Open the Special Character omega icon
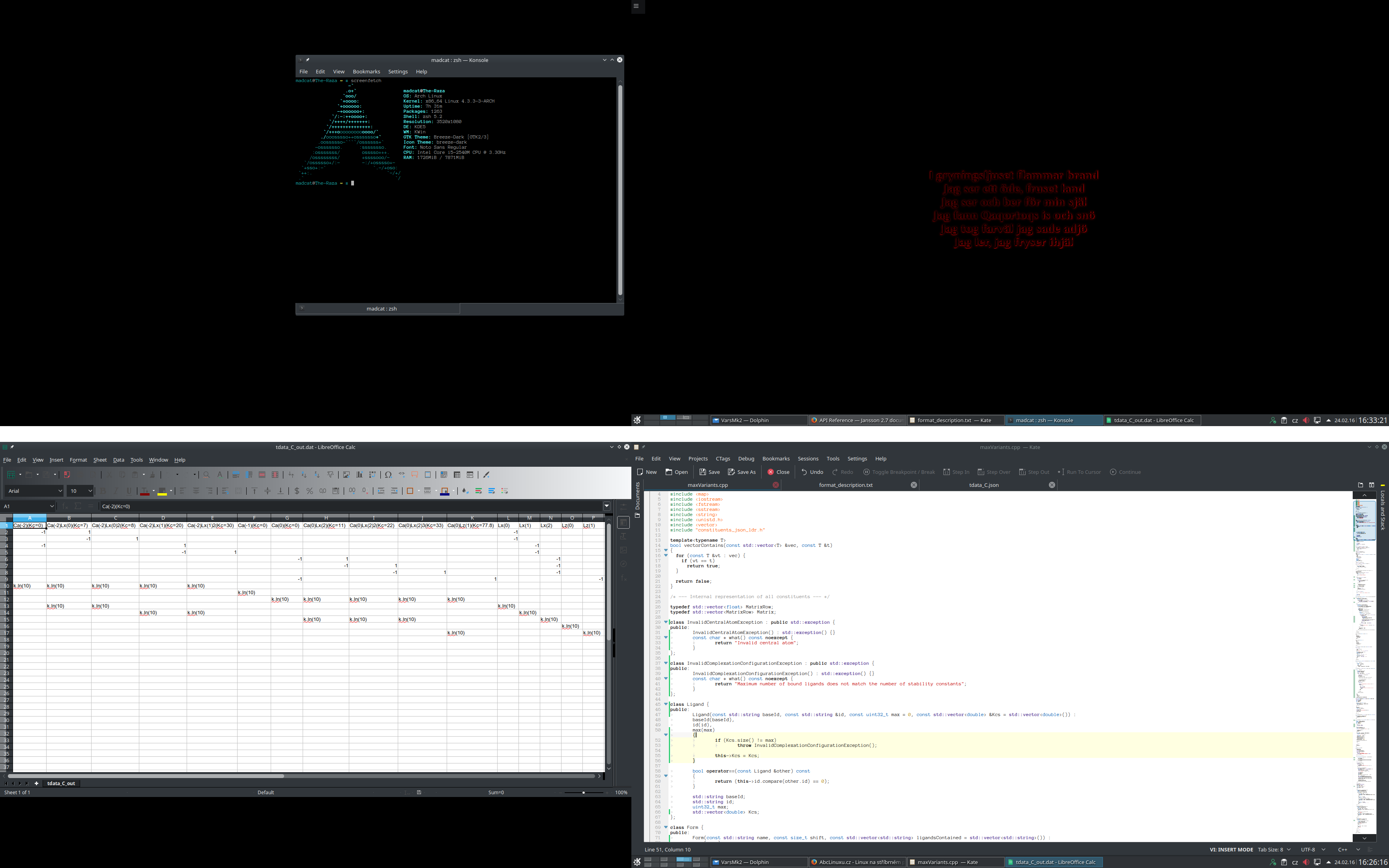The height and width of the screenshot is (868, 1389). tap(389, 475)
